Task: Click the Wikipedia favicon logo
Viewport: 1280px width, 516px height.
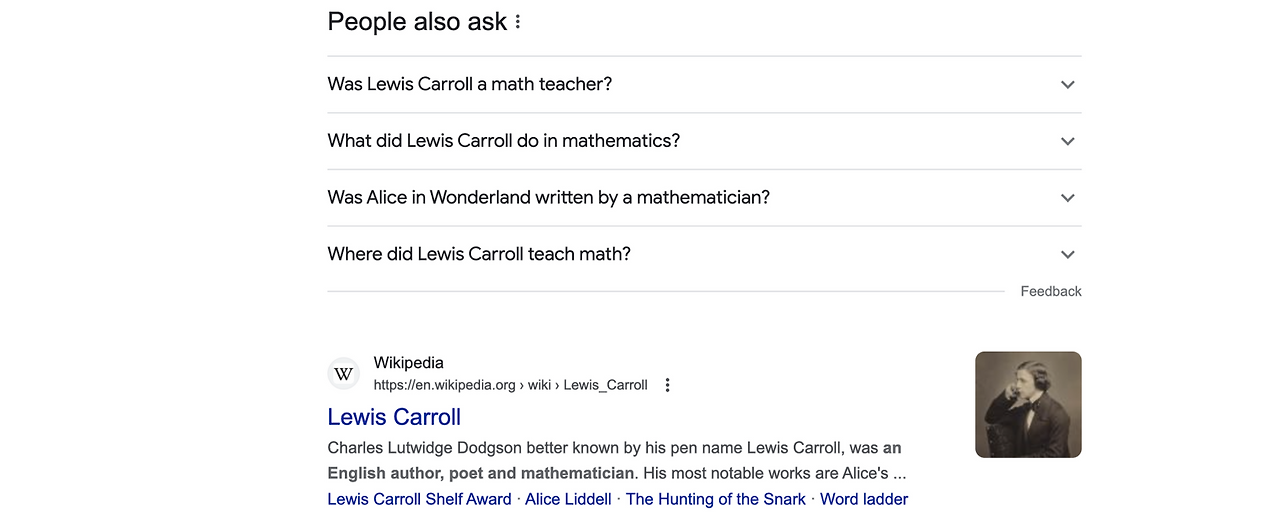Action: point(344,374)
